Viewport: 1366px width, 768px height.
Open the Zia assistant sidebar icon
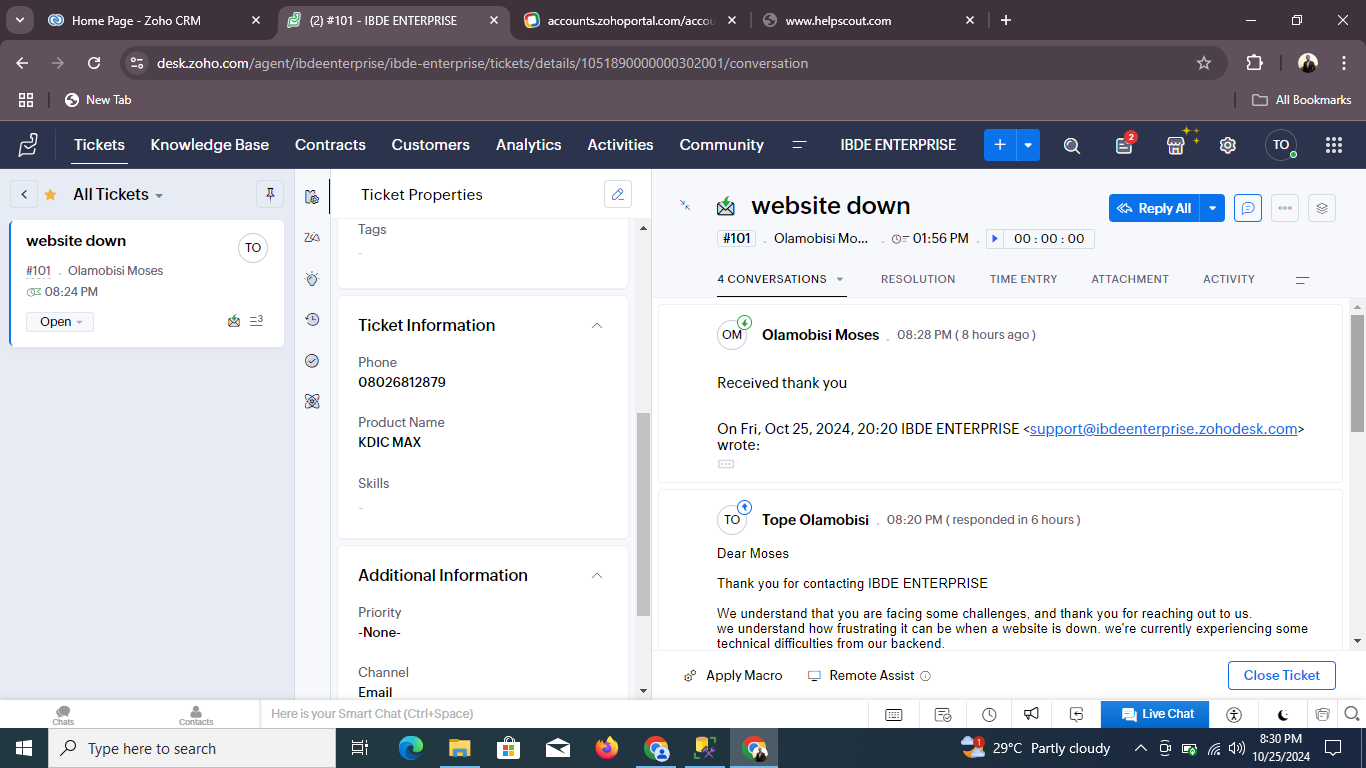[312, 237]
